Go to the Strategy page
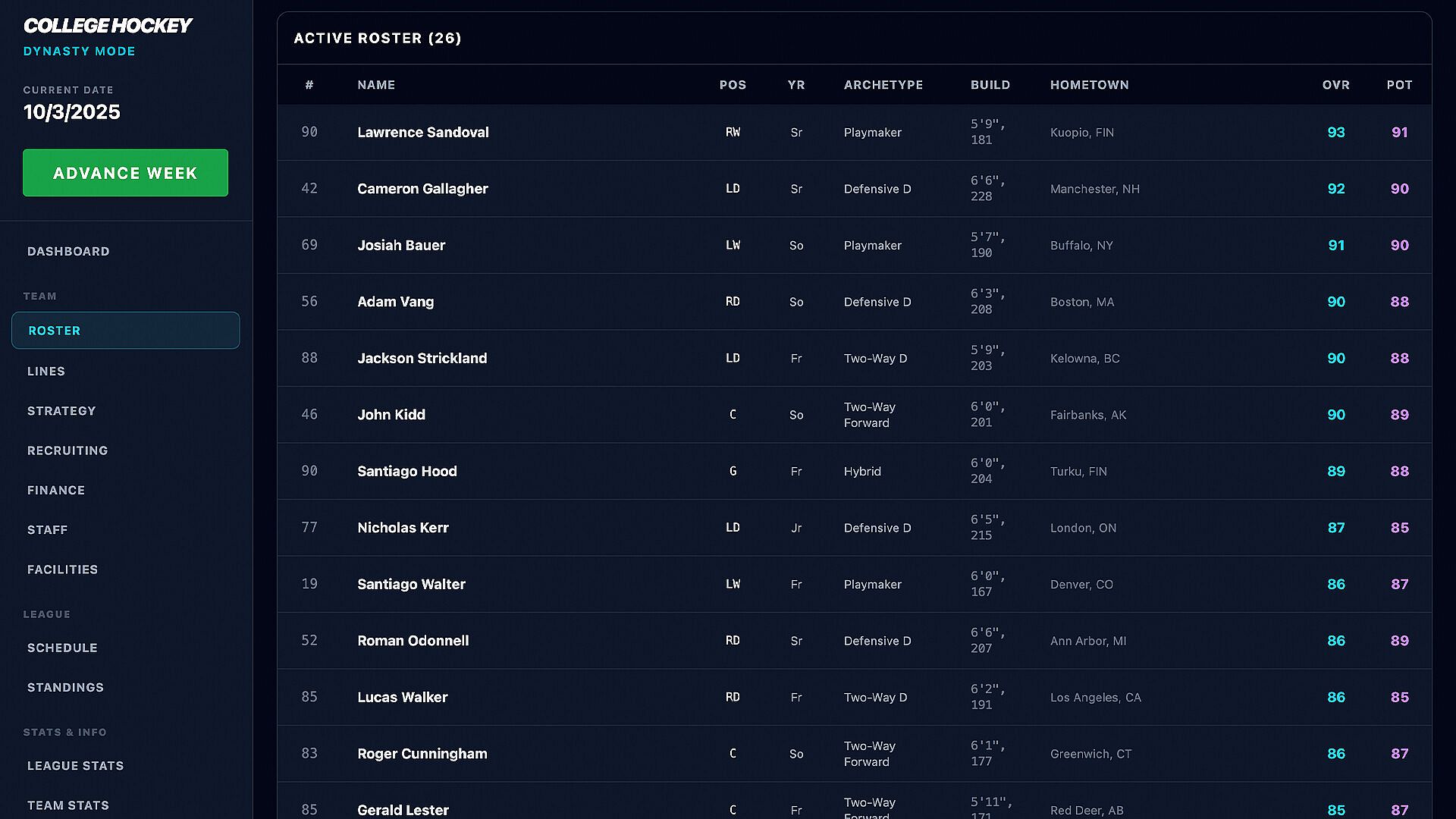 tap(61, 411)
